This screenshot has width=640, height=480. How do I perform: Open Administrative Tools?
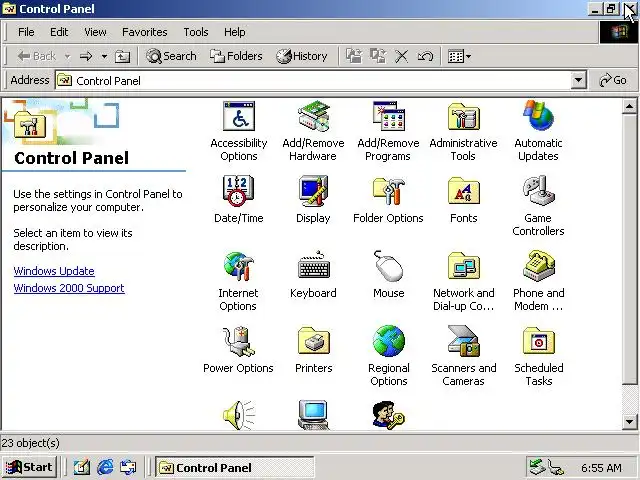[x=463, y=131]
